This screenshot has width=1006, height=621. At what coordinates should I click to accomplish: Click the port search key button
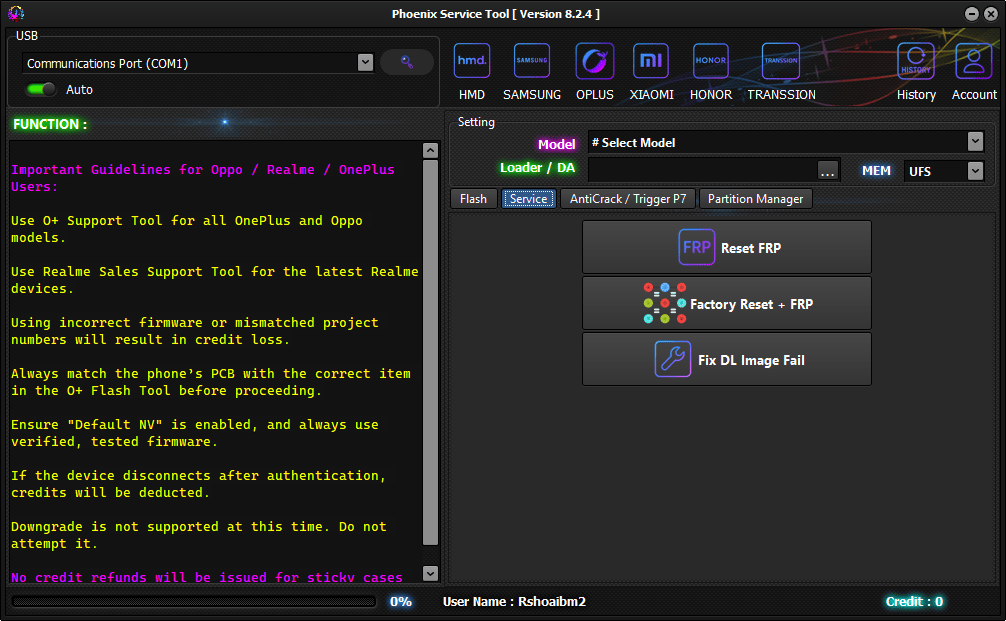click(407, 62)
